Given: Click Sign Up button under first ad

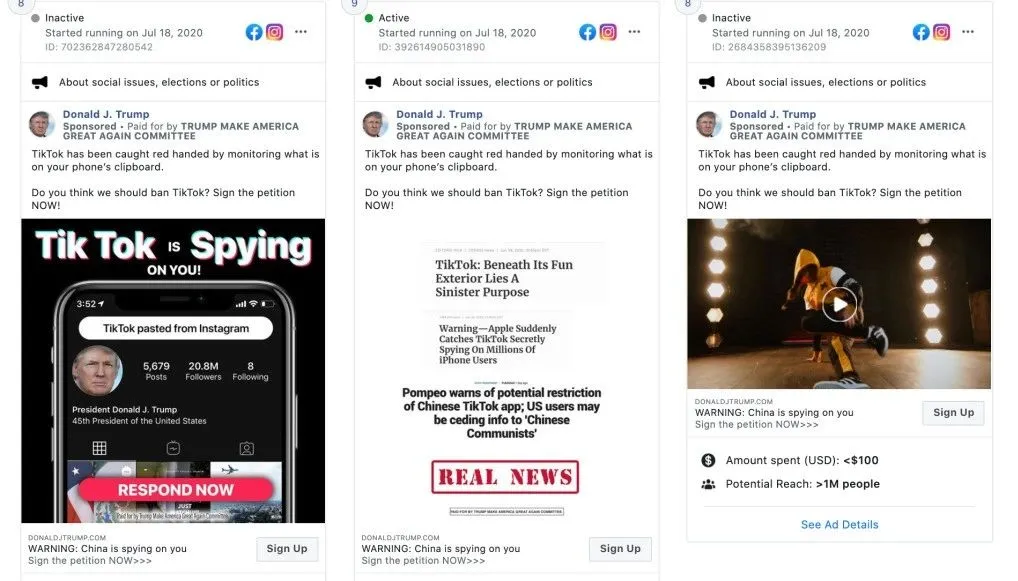Looking at the screenshot, I should point(287,549).
